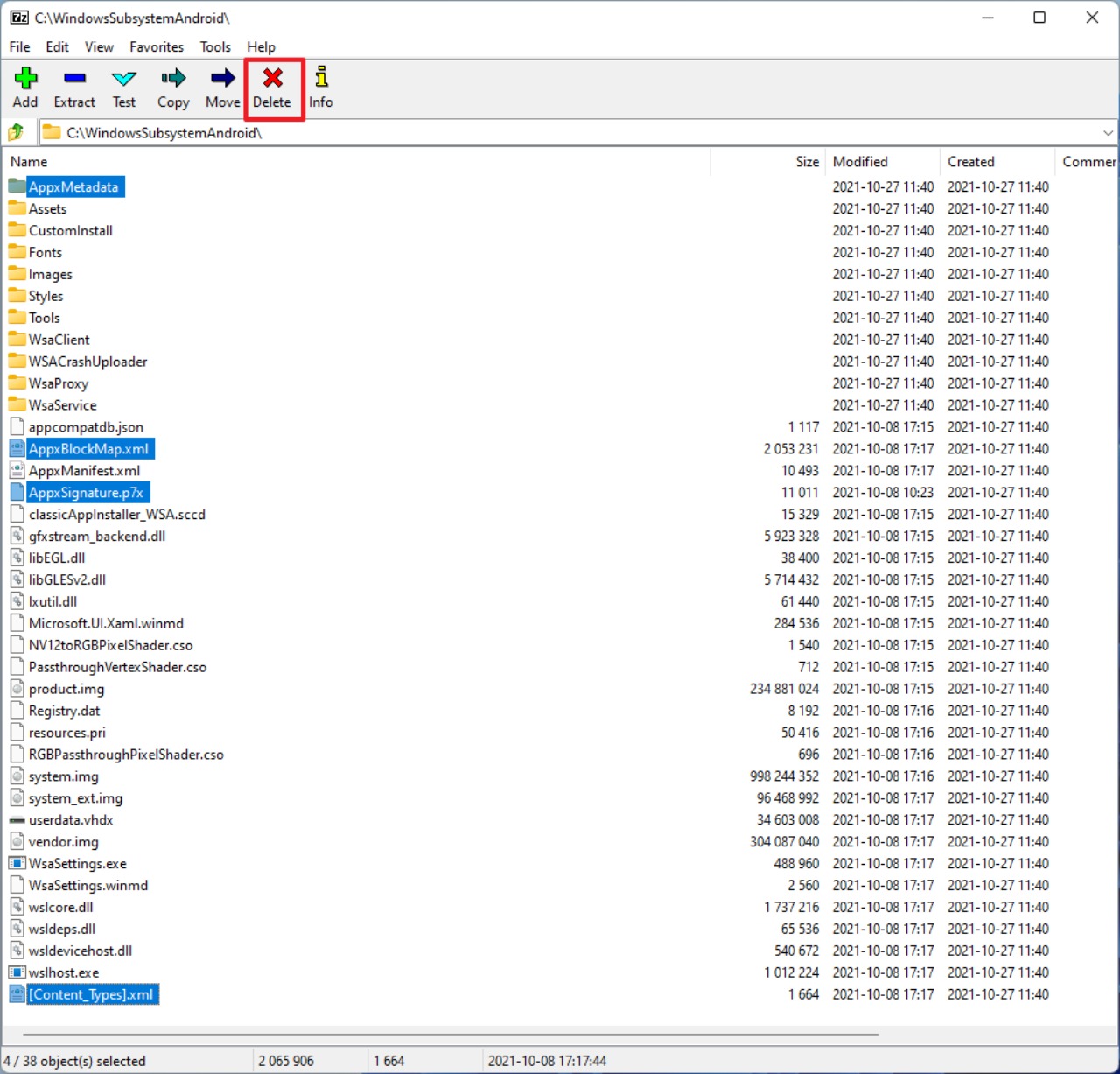Go up one folder level icon
Image resolution: width=1120 pixels, height=1074 pixels.
click(17, 133)
